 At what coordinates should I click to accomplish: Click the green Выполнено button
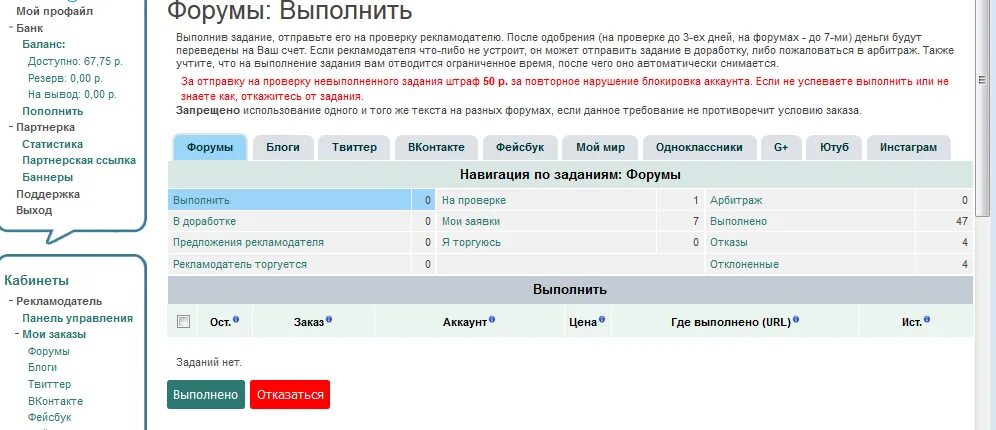tap(206, 394)
